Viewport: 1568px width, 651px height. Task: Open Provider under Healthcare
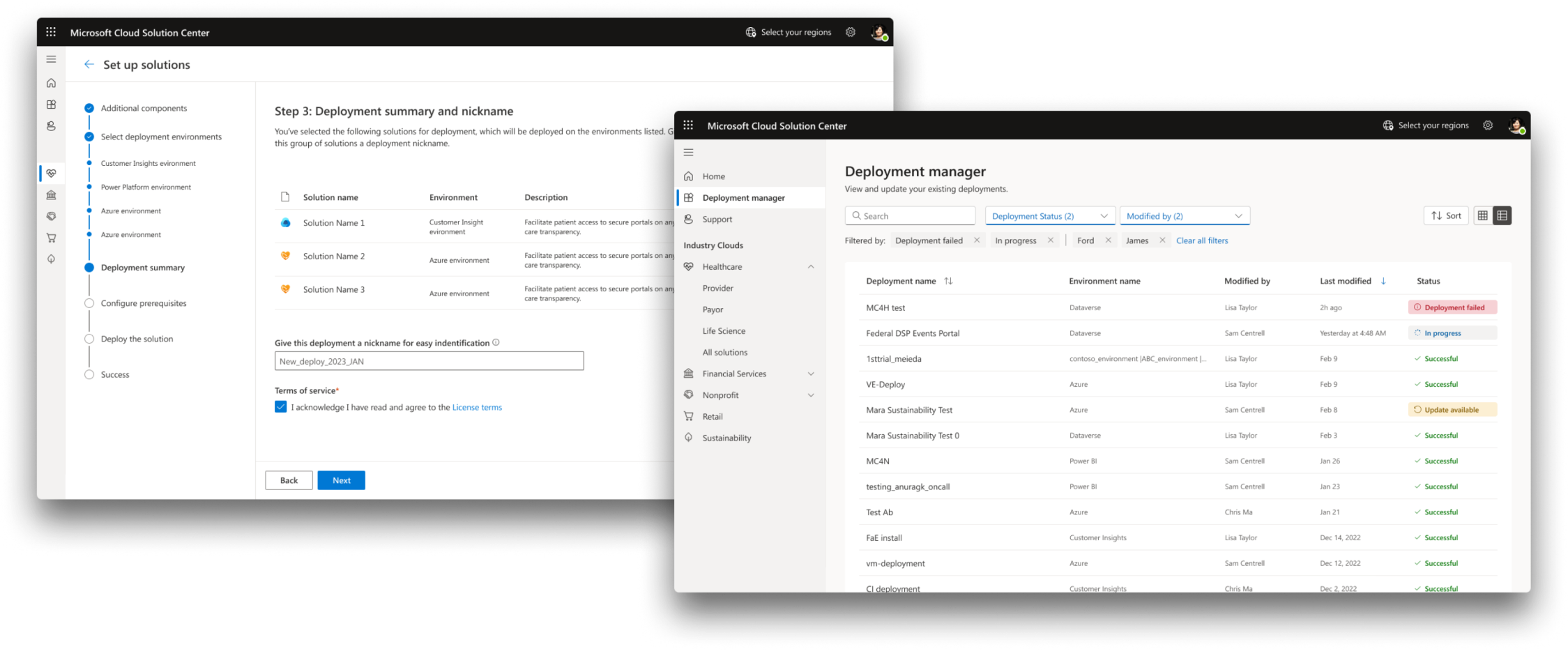[717, 288]
